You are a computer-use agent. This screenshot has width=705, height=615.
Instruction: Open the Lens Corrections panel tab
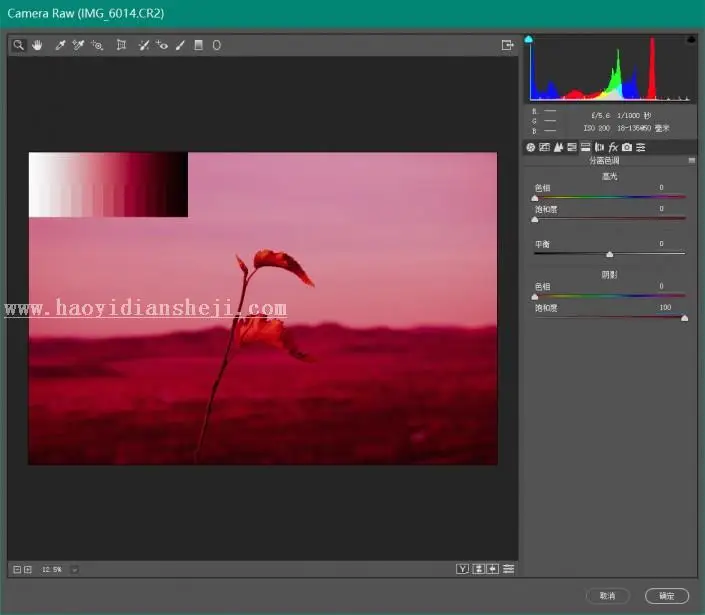point(599,147)
